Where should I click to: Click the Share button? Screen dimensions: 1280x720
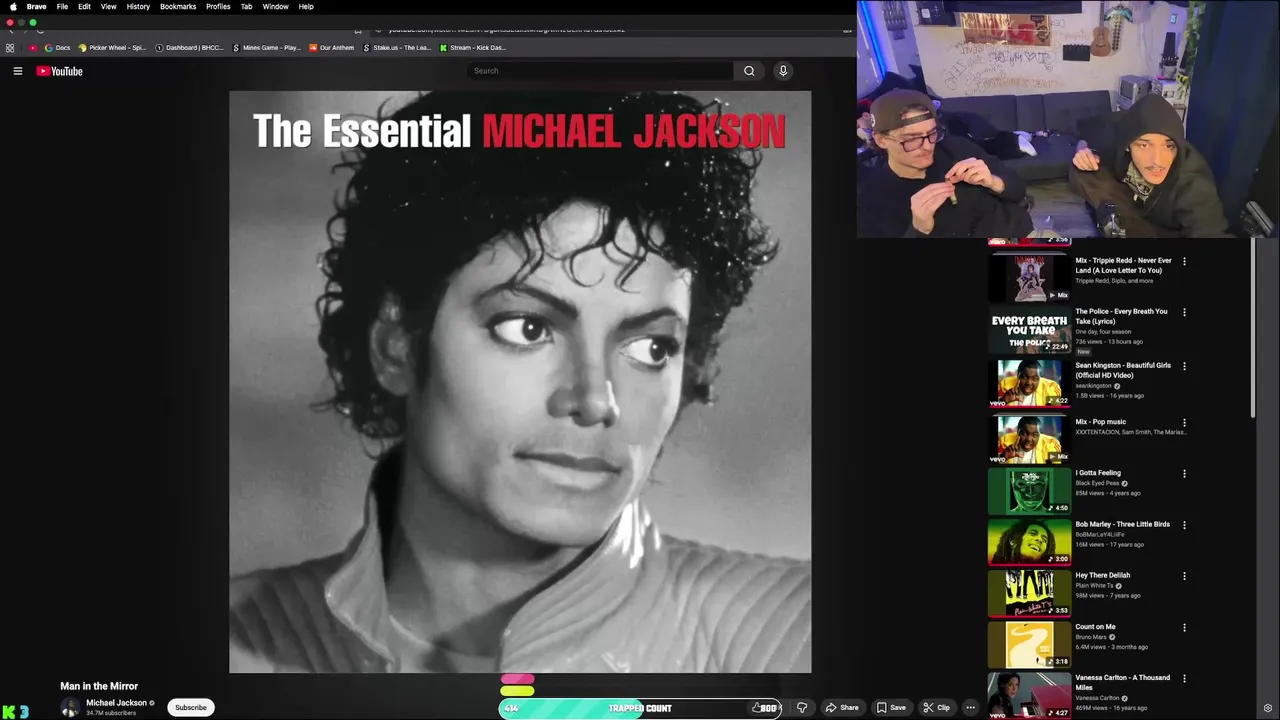(x=842, y=708)
